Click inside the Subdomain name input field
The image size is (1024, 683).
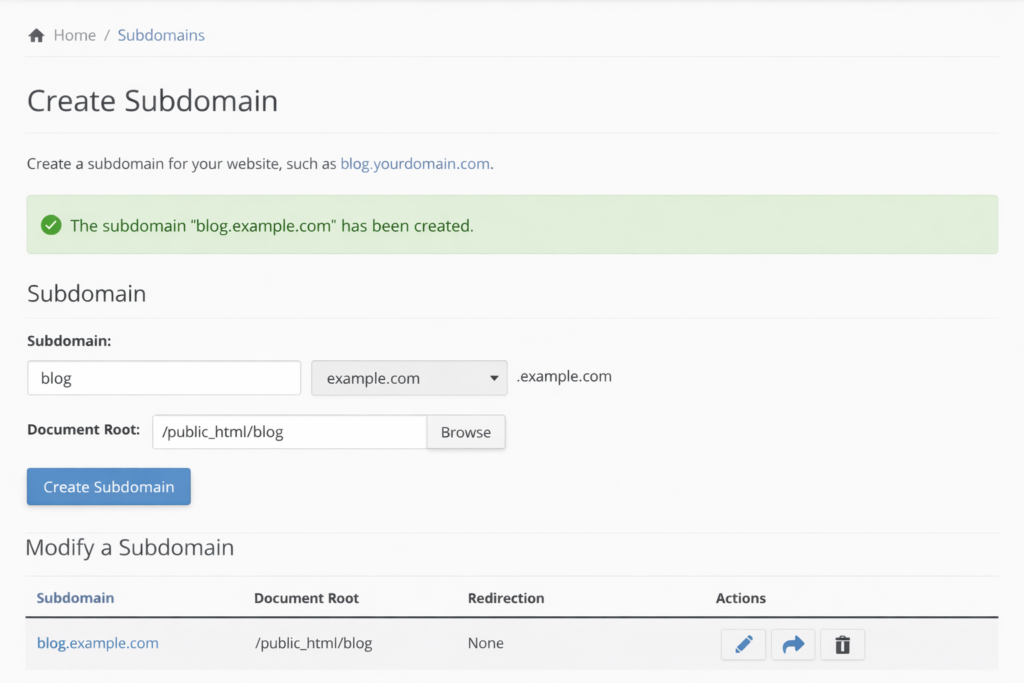pos(163,378)
